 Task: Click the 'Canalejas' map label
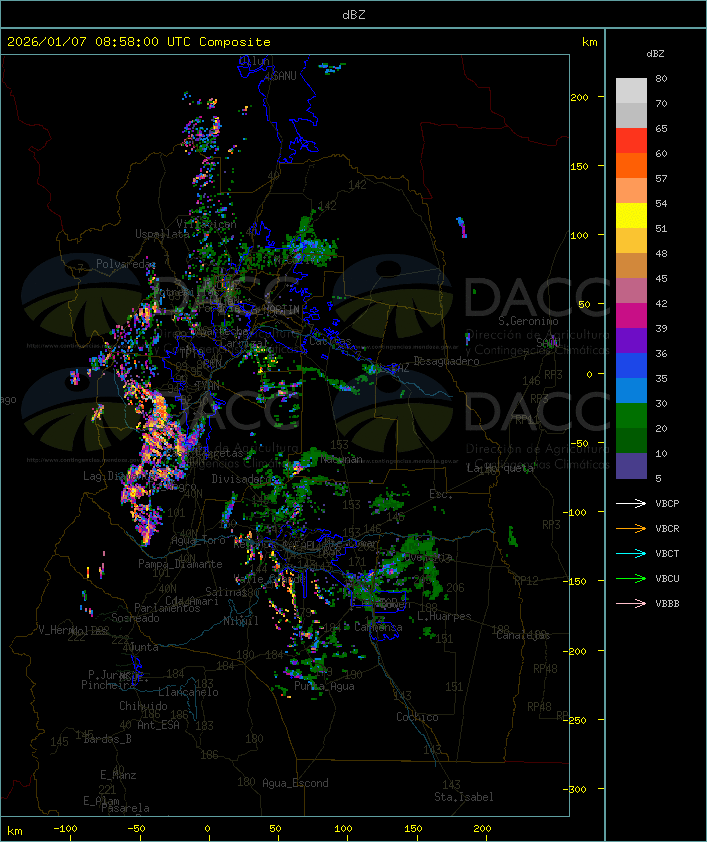pyautogui.click(x=523, y=635)
